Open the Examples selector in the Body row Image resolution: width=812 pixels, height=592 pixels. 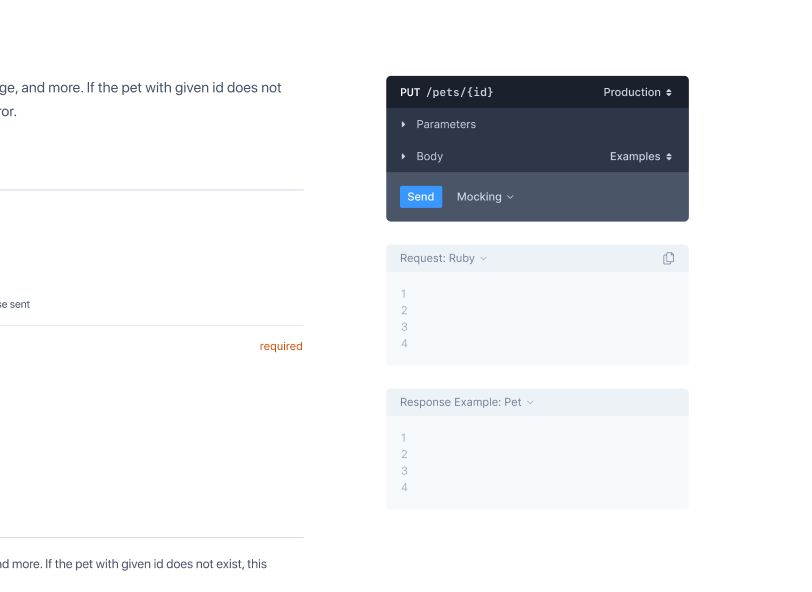[638, 156]
